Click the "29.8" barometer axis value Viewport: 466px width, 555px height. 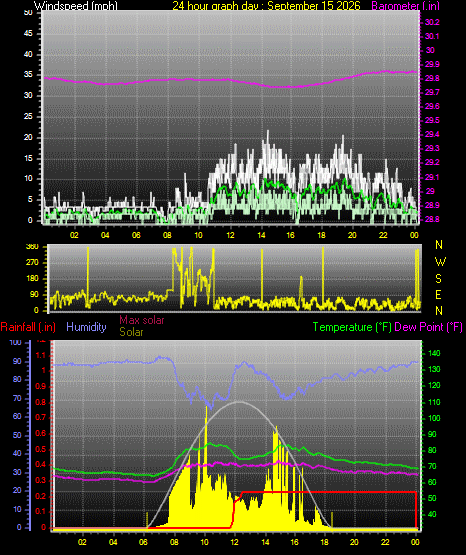432,79
